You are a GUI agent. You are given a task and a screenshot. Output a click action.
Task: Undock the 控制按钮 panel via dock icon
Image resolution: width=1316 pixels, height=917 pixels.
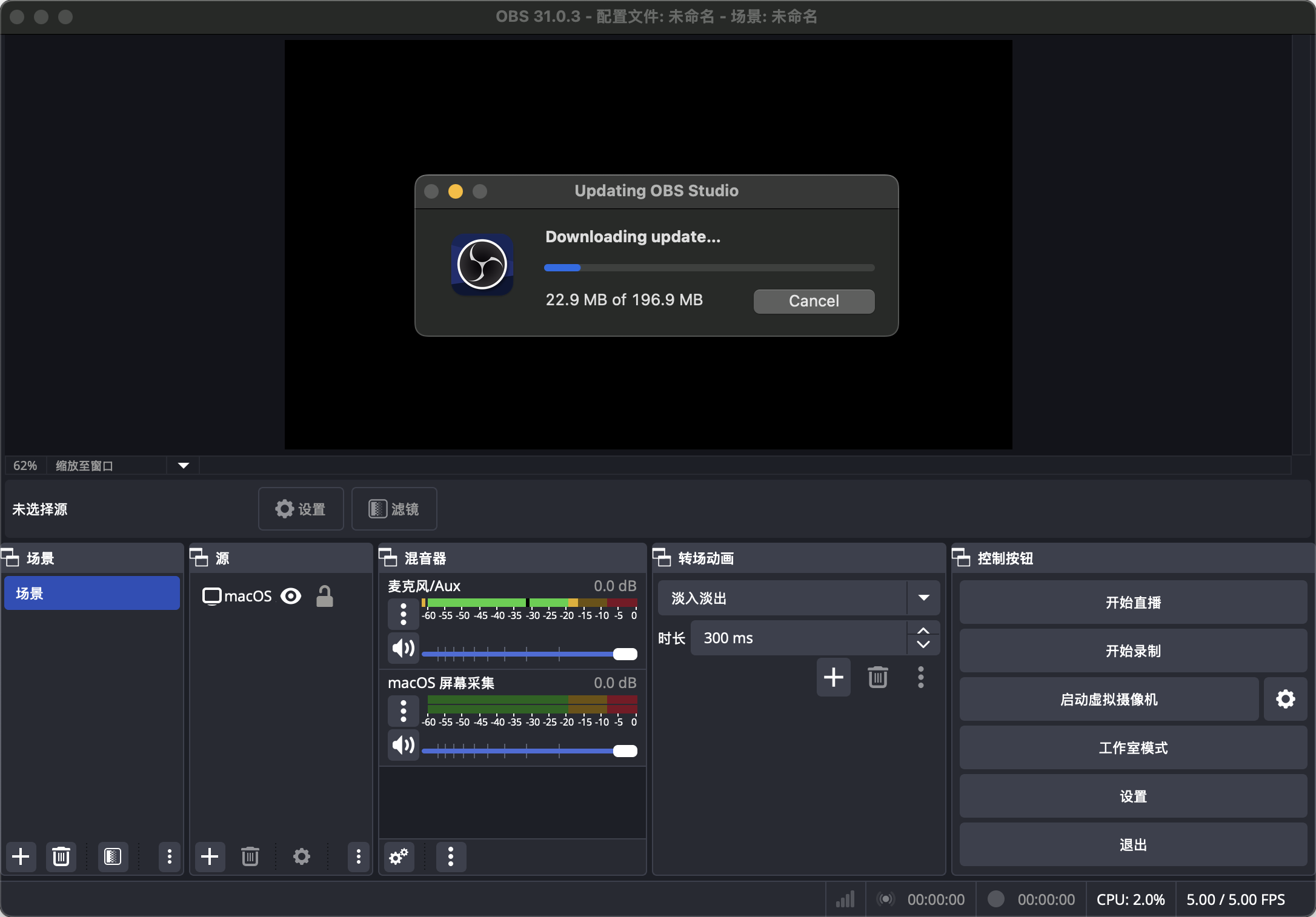coord(962,558)
